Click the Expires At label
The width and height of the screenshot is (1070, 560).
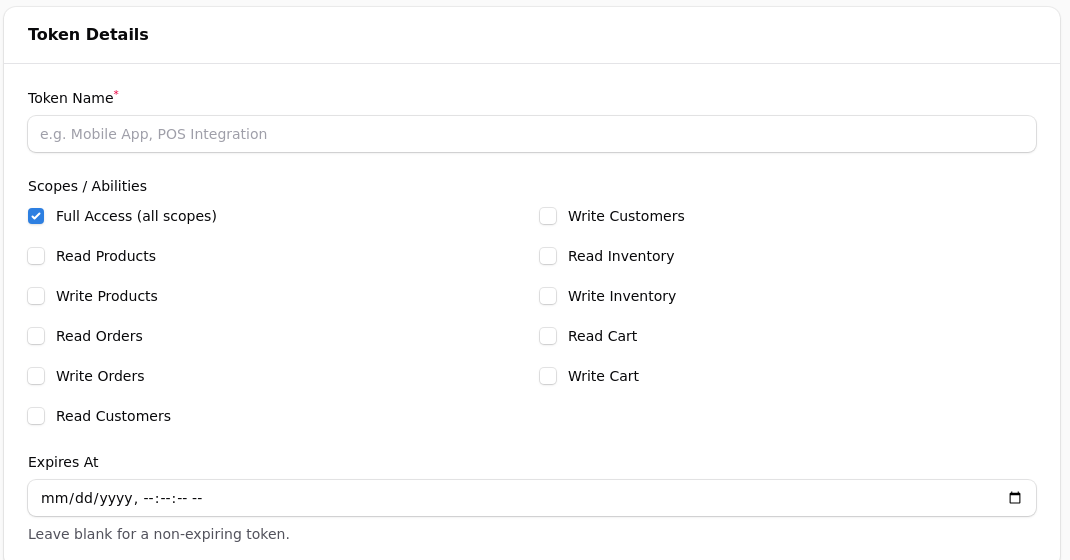pos(63,462)
